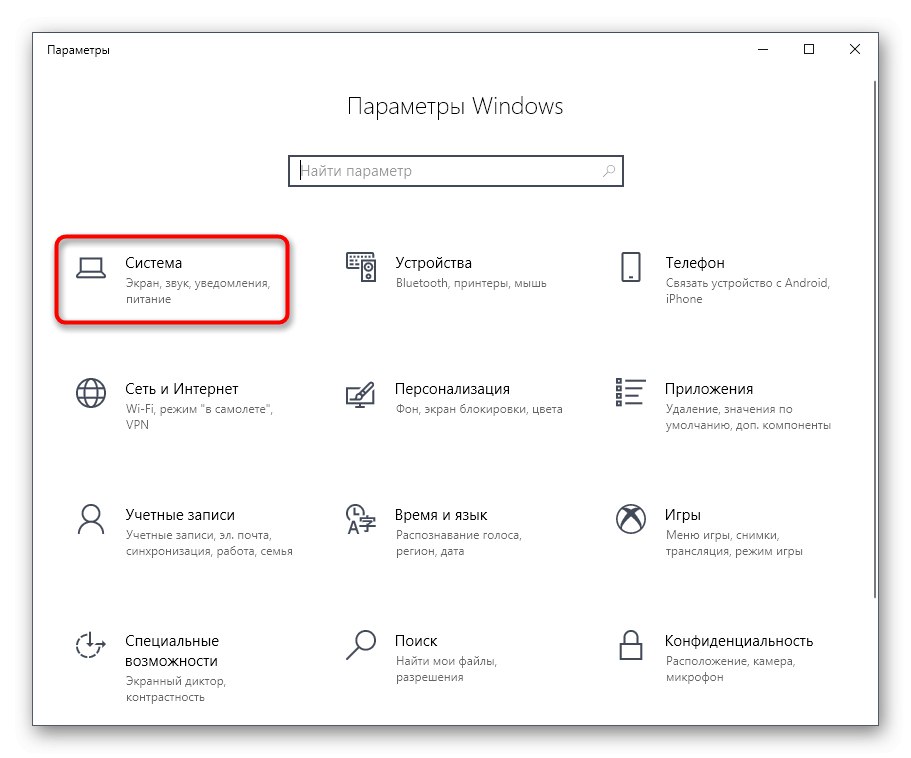Select the Игры Xbox icon

click(630, 519)
